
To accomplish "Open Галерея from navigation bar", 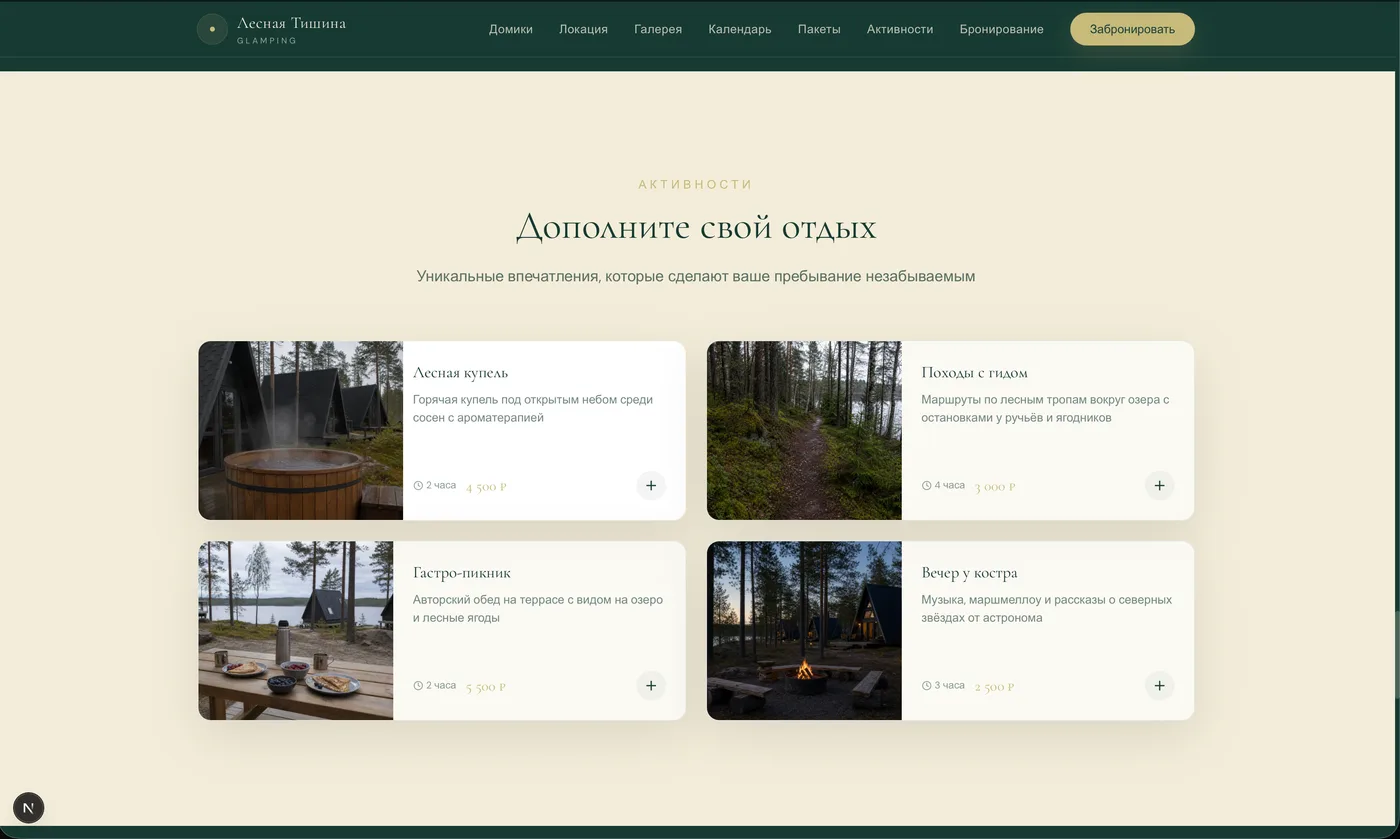I will coord(658,29).
